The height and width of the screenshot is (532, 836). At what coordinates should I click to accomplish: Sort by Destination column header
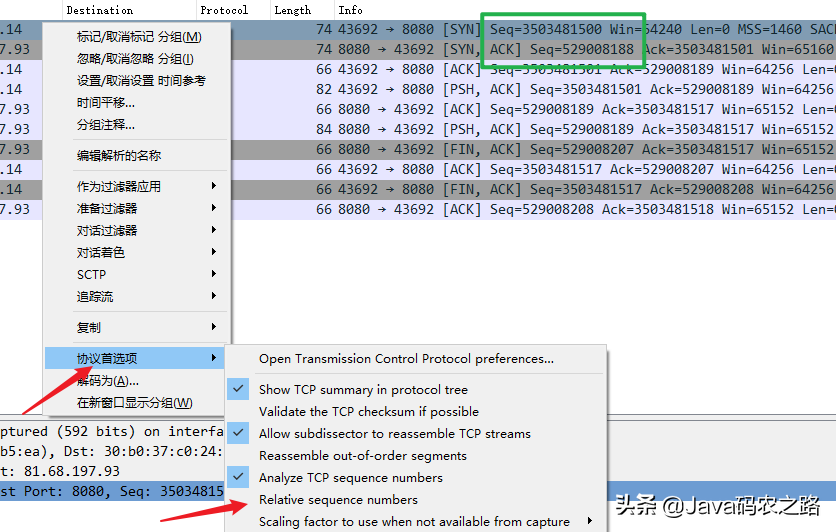[x=130, y=10]
